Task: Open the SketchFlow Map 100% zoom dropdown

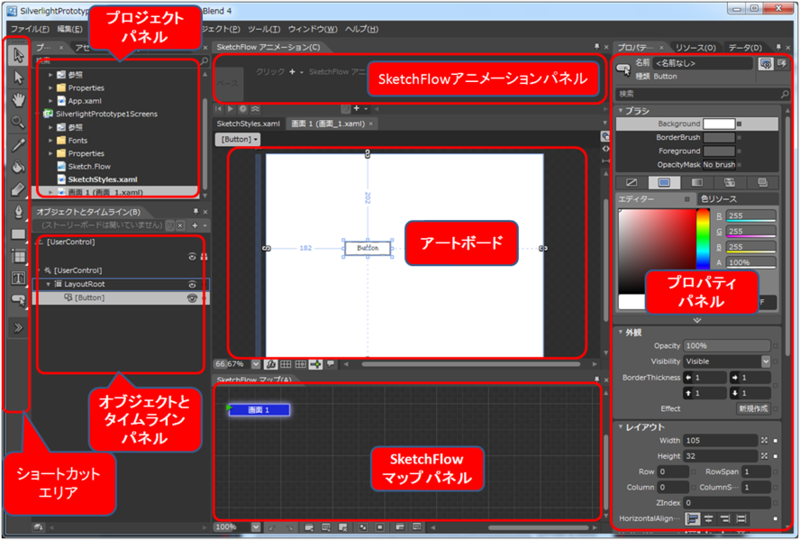Action: pos(256,527)
